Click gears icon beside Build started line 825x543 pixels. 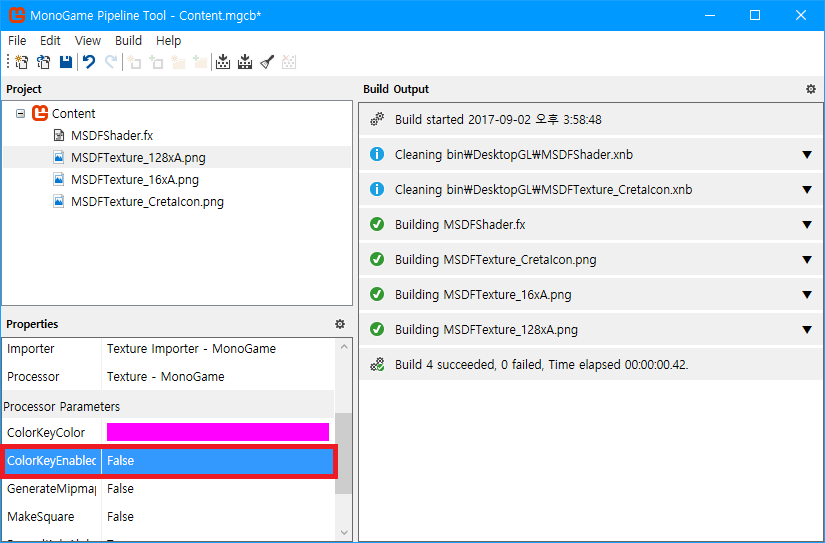[377, 119]
